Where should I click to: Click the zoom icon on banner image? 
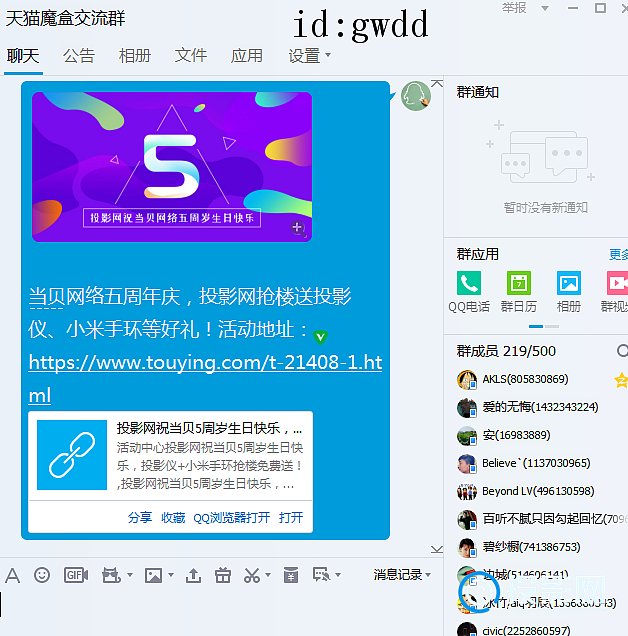298,228
